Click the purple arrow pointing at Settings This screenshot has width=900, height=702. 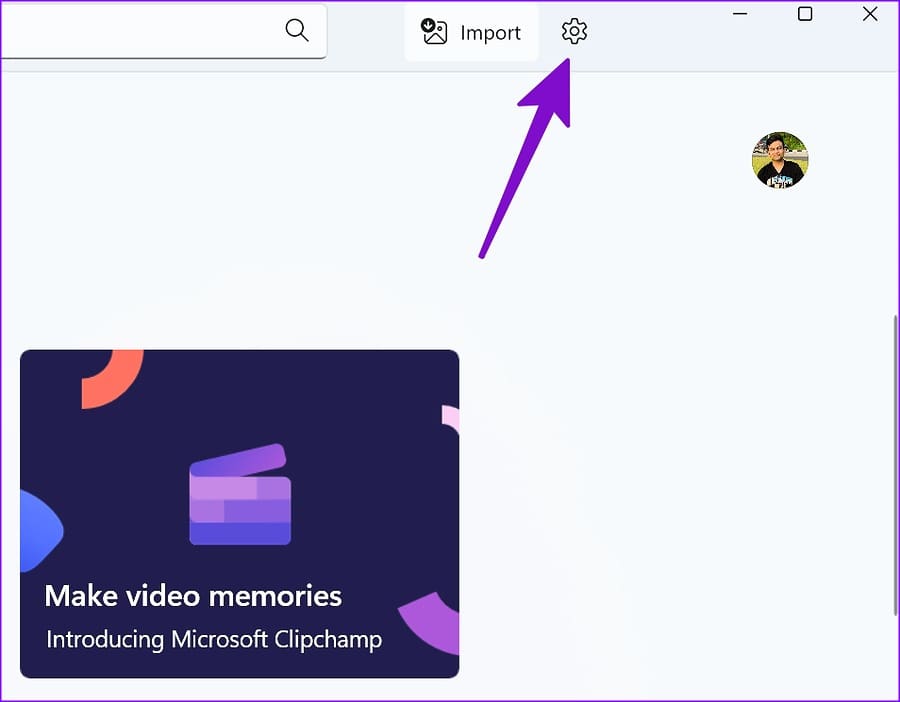coord(525,158)
